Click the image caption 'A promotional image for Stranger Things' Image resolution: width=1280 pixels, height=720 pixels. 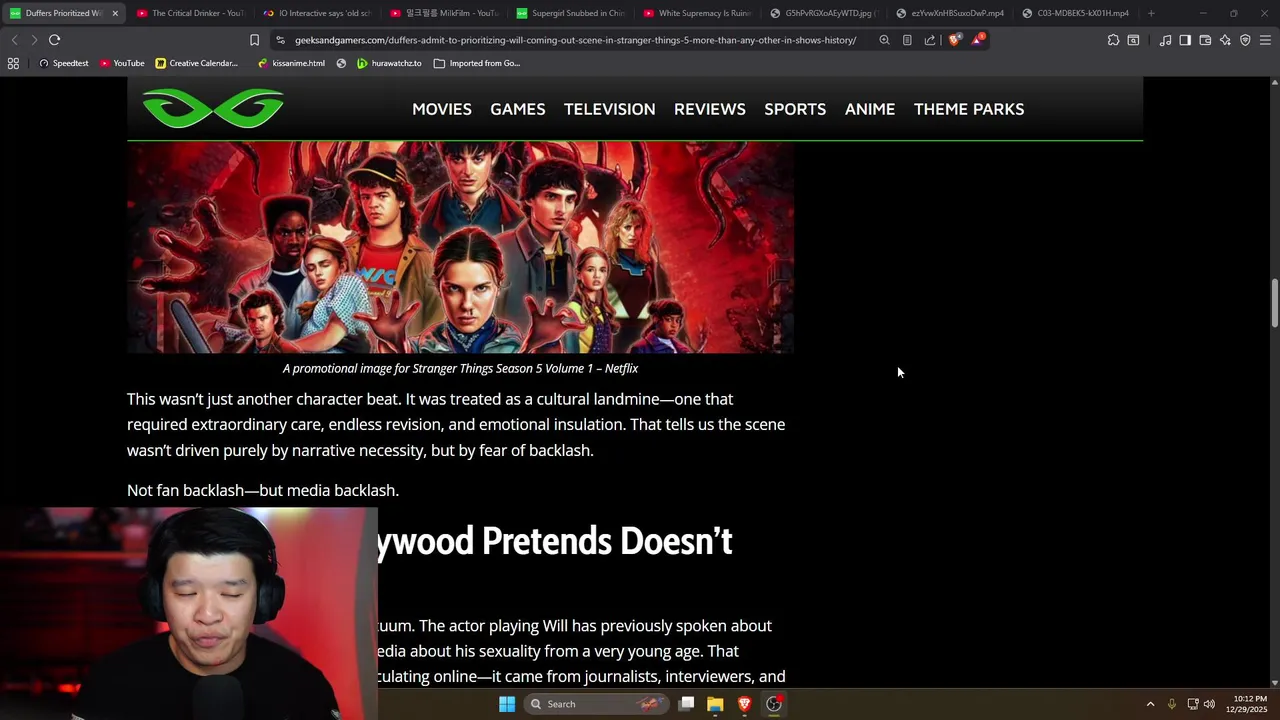[460, 368]
